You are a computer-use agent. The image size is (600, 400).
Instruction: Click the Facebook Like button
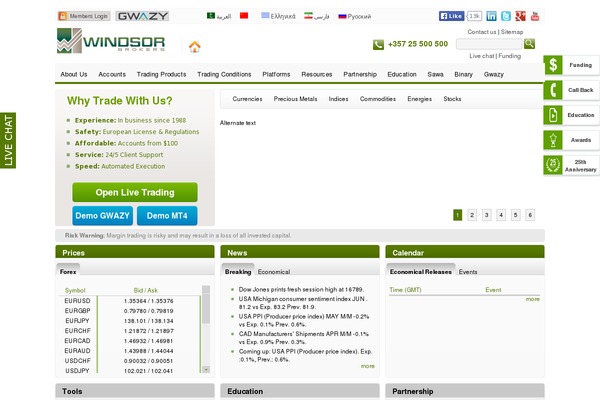click(x=452, y=16)
